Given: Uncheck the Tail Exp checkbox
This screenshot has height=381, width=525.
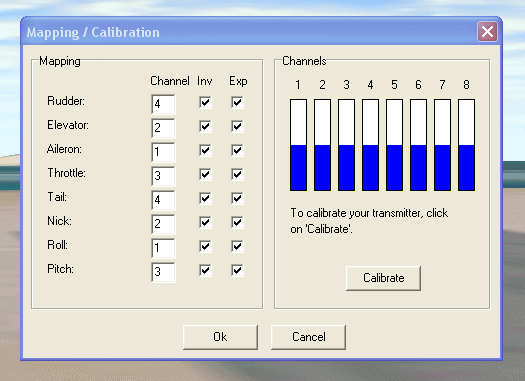Looking at the screenshot, I should tap(237, 198).
